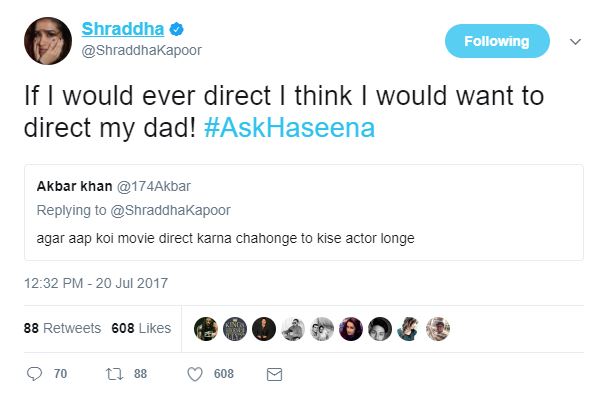Viewport: 609px width, 401px height.
Task: Open direct message envelope icon
Action: tap(274, 374)
